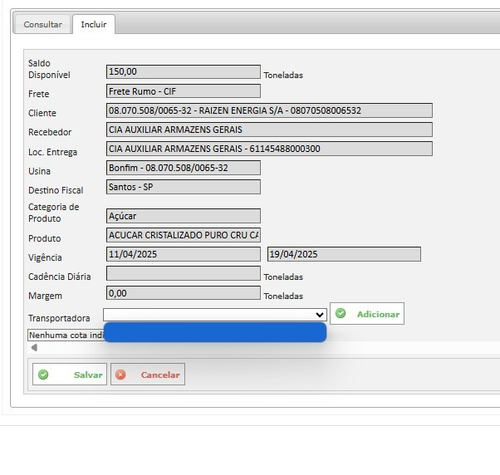Click the Destino Fiscal field Santos - SP
The image size is (500, 475).
coord(183,187)
